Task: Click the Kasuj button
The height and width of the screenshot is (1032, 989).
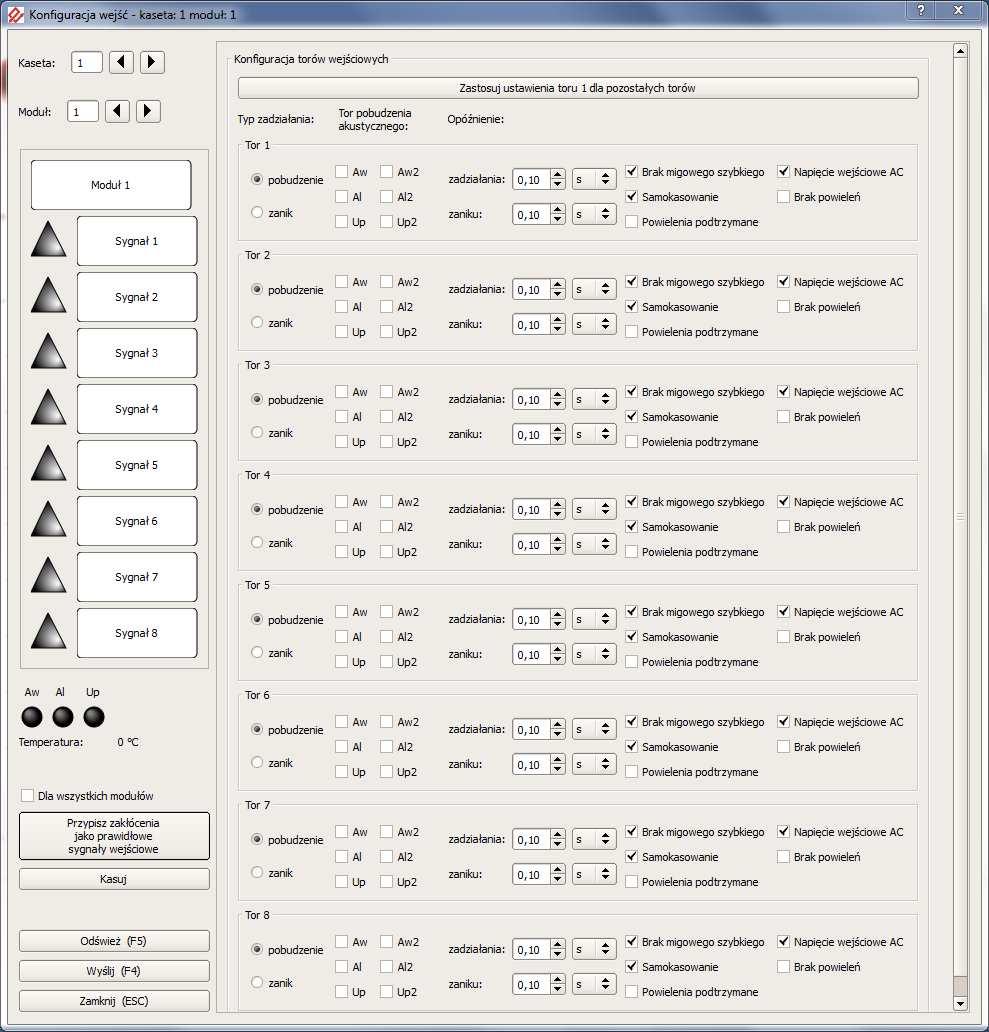Action: [114, 879]
